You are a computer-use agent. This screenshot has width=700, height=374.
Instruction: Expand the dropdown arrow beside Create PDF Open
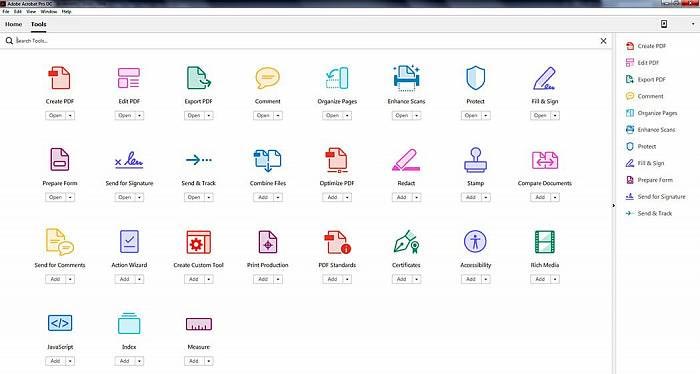pyautogui.click(x=71, y=116)
